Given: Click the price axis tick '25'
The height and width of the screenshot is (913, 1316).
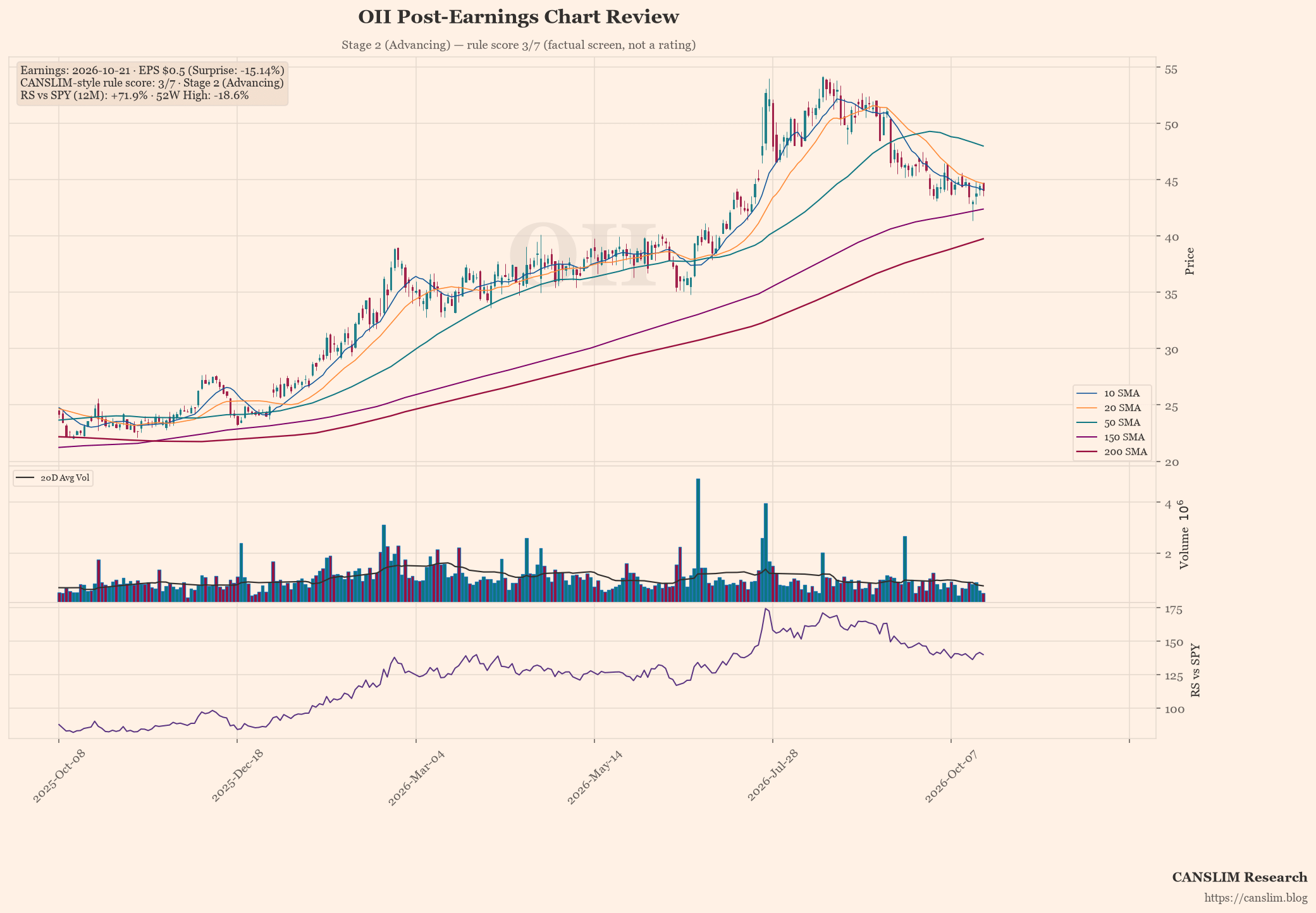Looking at the screenshot, I should pos(1171,406).
